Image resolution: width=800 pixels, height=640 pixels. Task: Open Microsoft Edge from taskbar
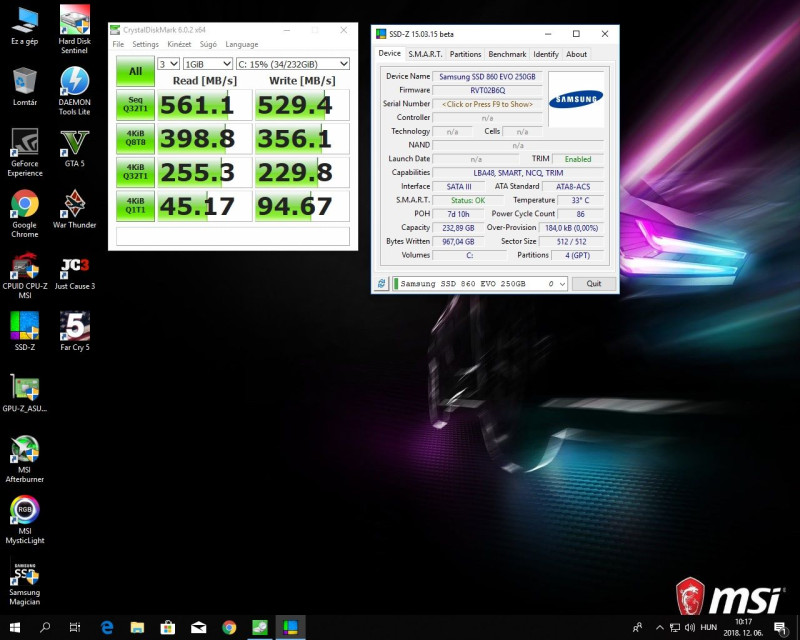(x=107, y=627)
